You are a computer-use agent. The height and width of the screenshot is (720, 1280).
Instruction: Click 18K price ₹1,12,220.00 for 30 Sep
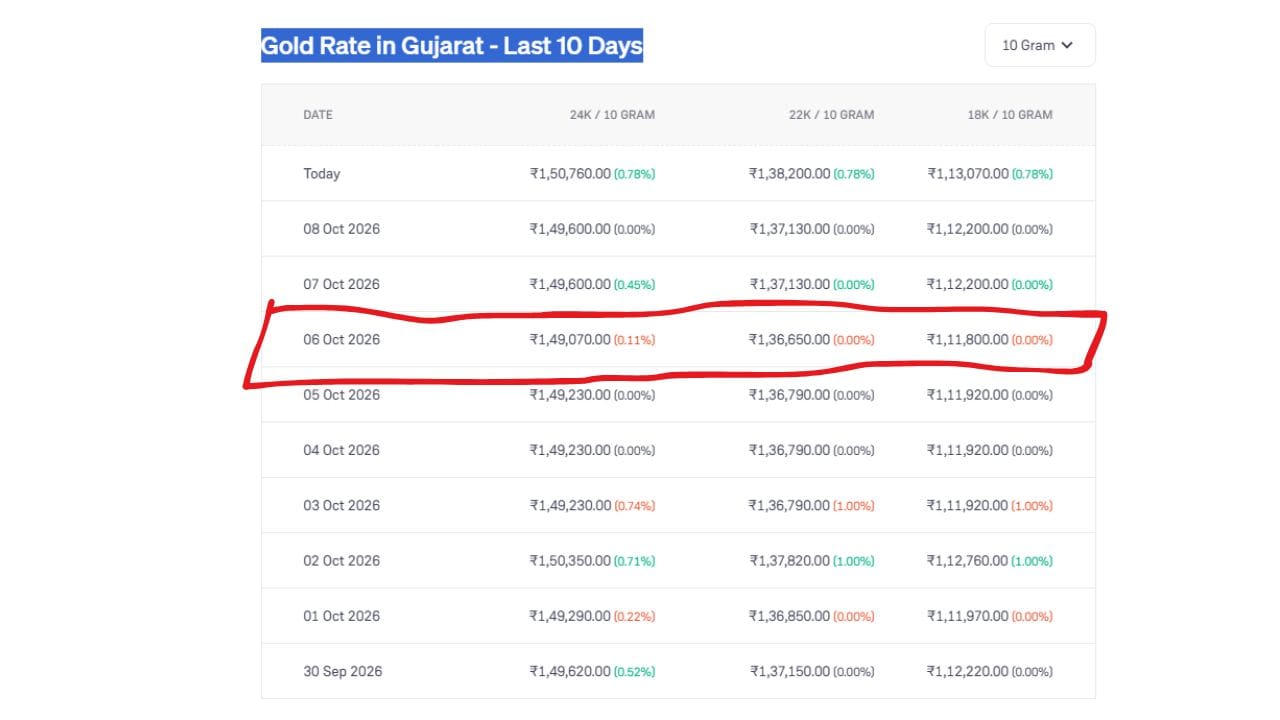tap(968, 671)
